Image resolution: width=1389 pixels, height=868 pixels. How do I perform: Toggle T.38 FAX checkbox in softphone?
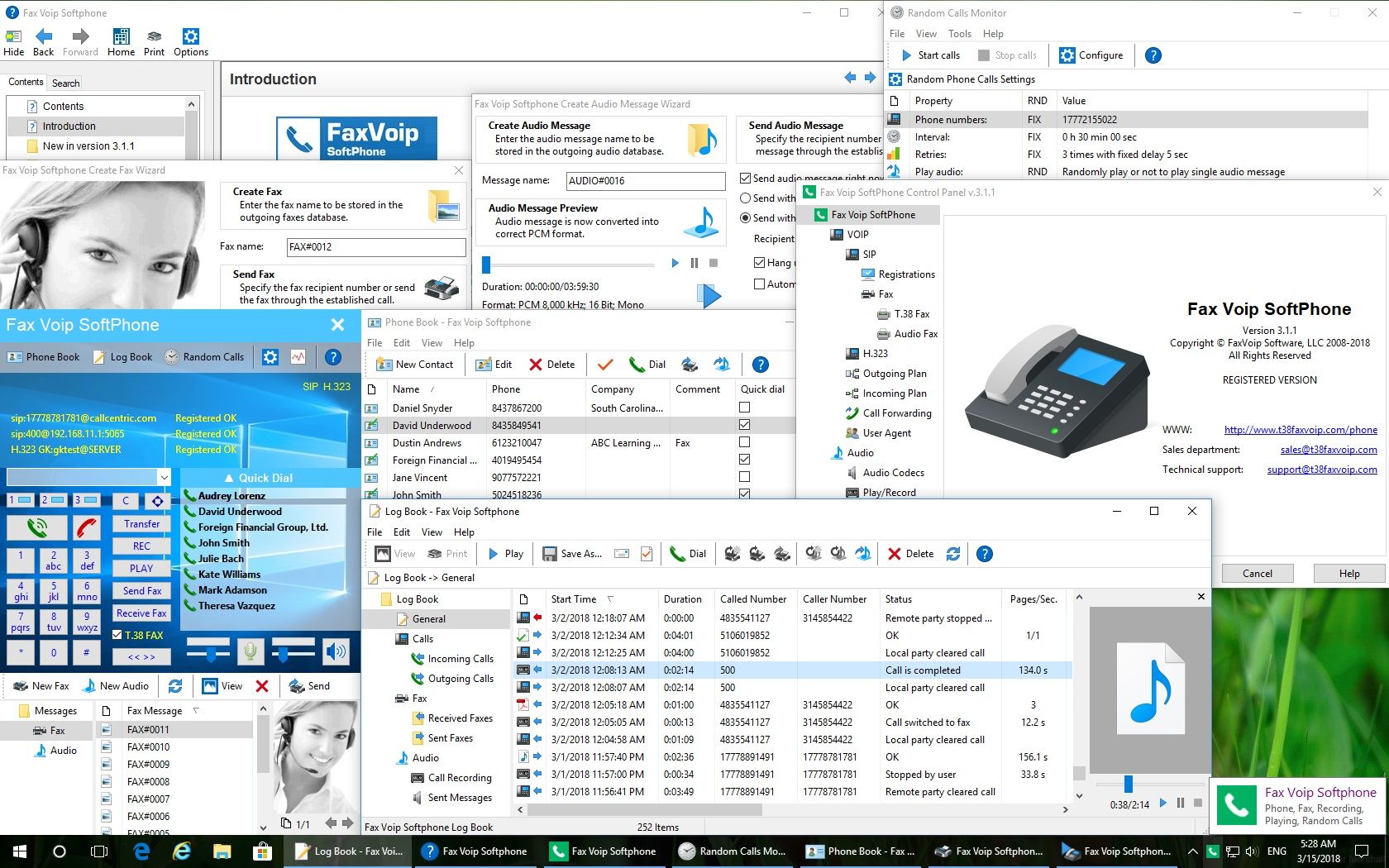pyautogui.click(x=117, y=635)
